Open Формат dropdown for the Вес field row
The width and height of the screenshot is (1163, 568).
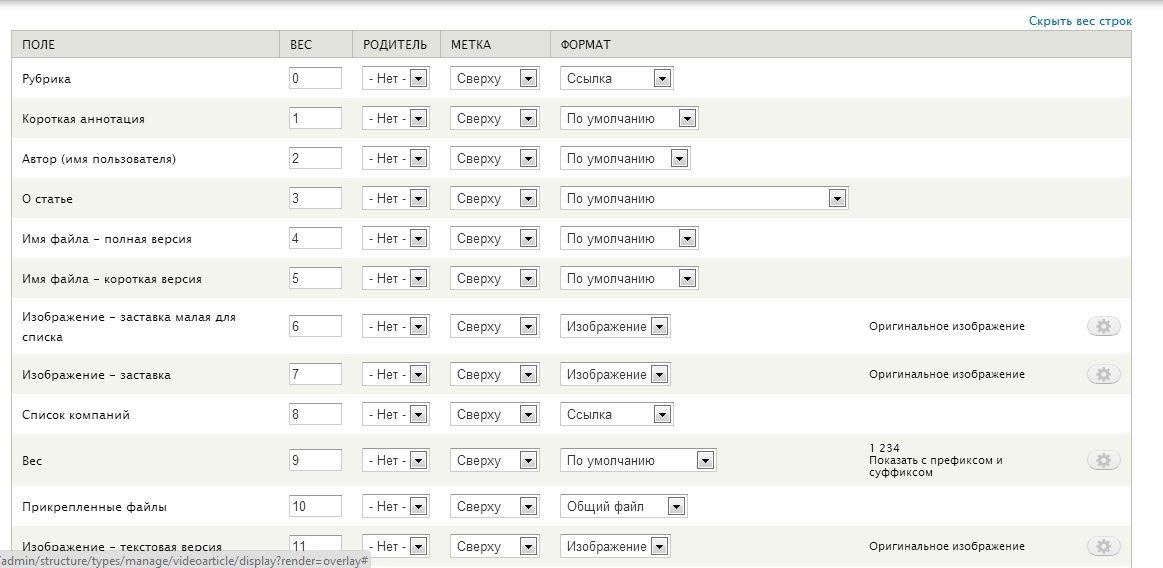(638, 460)
